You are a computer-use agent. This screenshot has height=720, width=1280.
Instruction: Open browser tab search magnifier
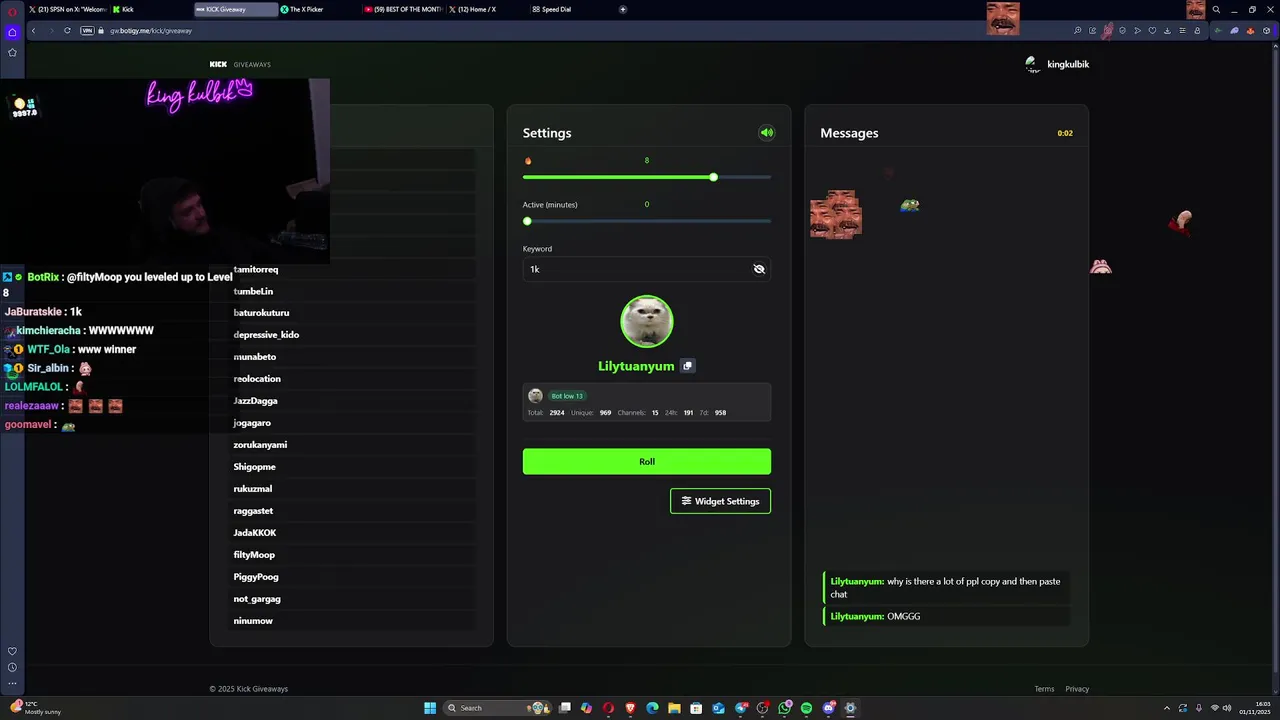(x=1216, y=9)
